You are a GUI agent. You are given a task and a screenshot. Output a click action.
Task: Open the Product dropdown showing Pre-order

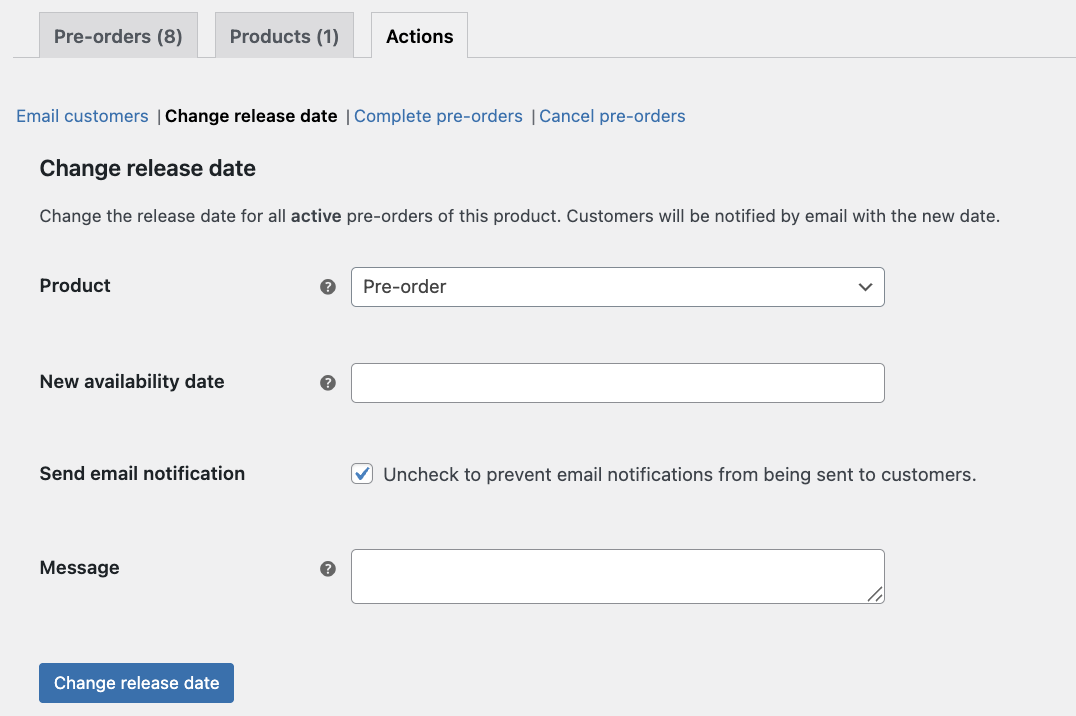pos(617,287)
